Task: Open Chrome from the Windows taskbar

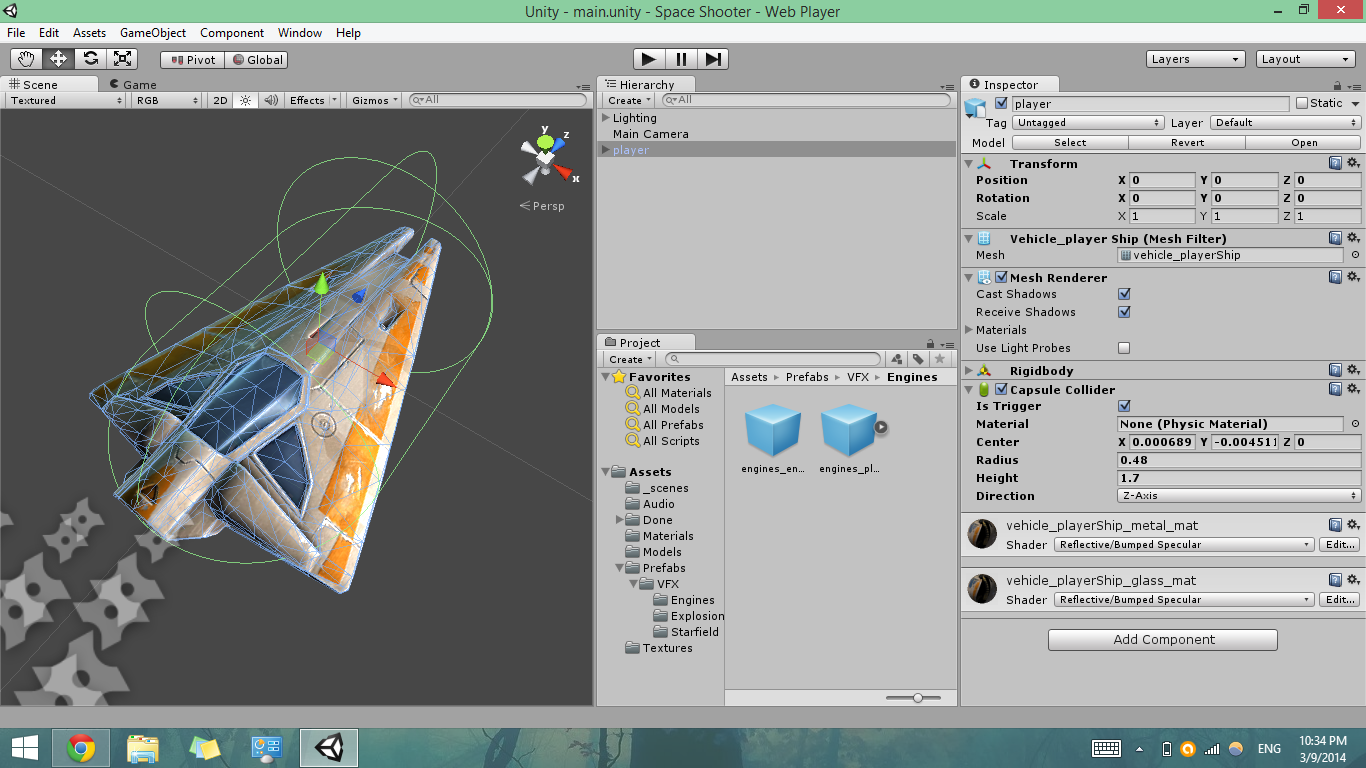Action: (81, 748)
